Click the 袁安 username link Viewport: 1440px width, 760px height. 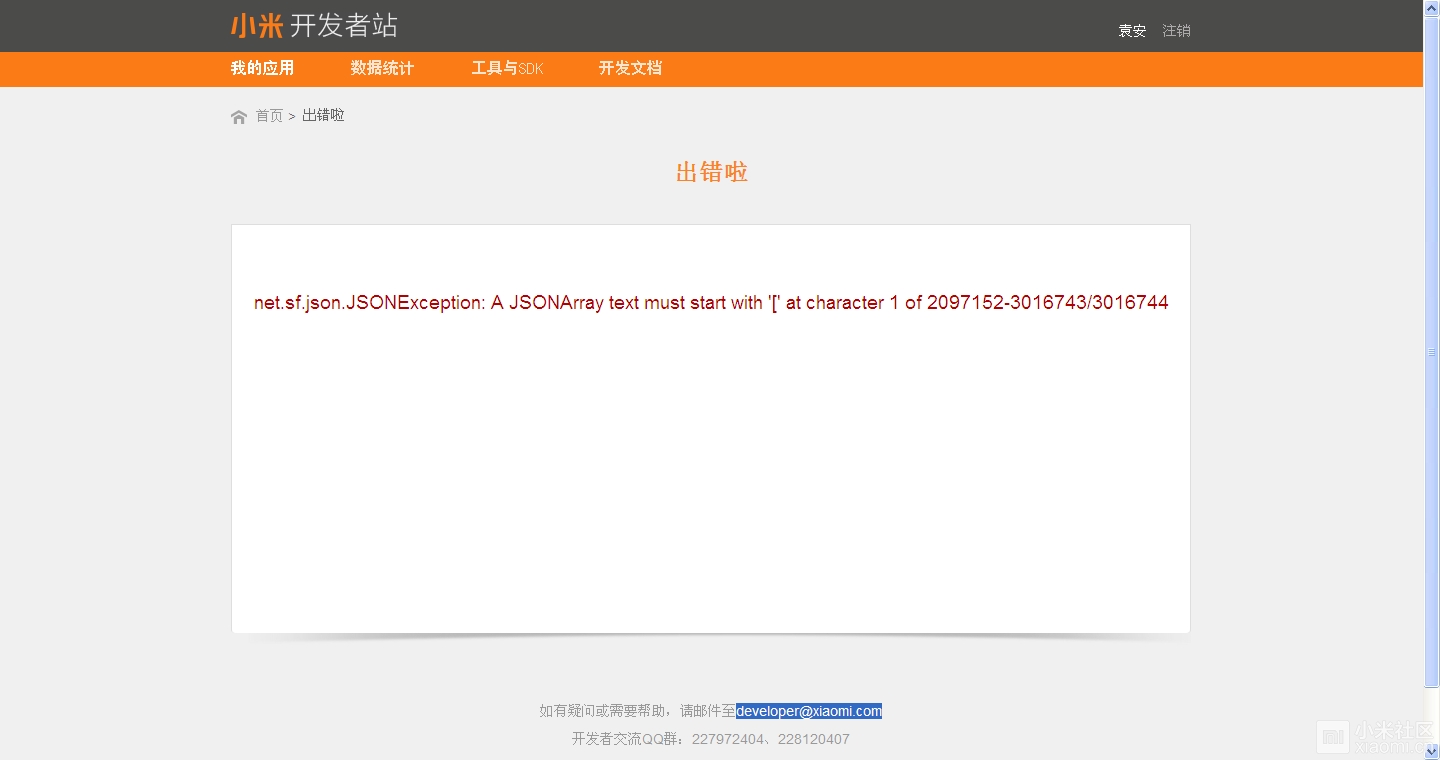(x=1132, y=31)
